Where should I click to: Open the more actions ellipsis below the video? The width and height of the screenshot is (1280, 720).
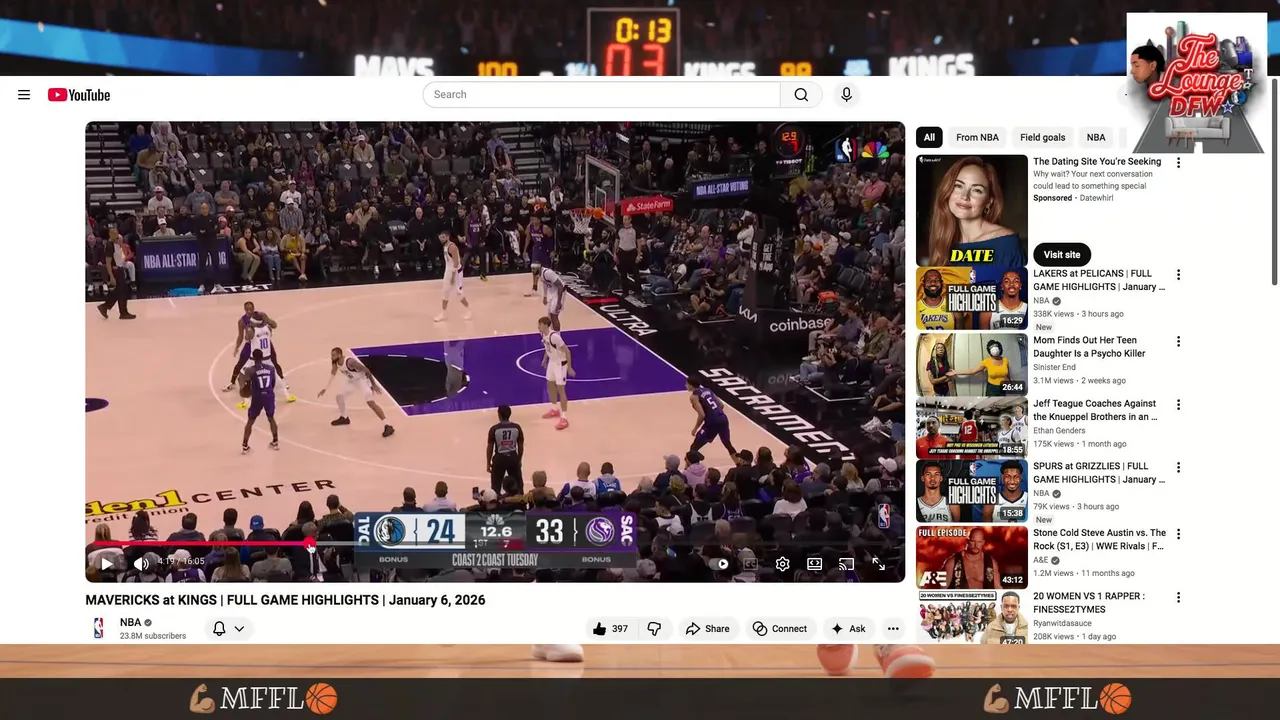pyautogui.click(x=893, y=629)
